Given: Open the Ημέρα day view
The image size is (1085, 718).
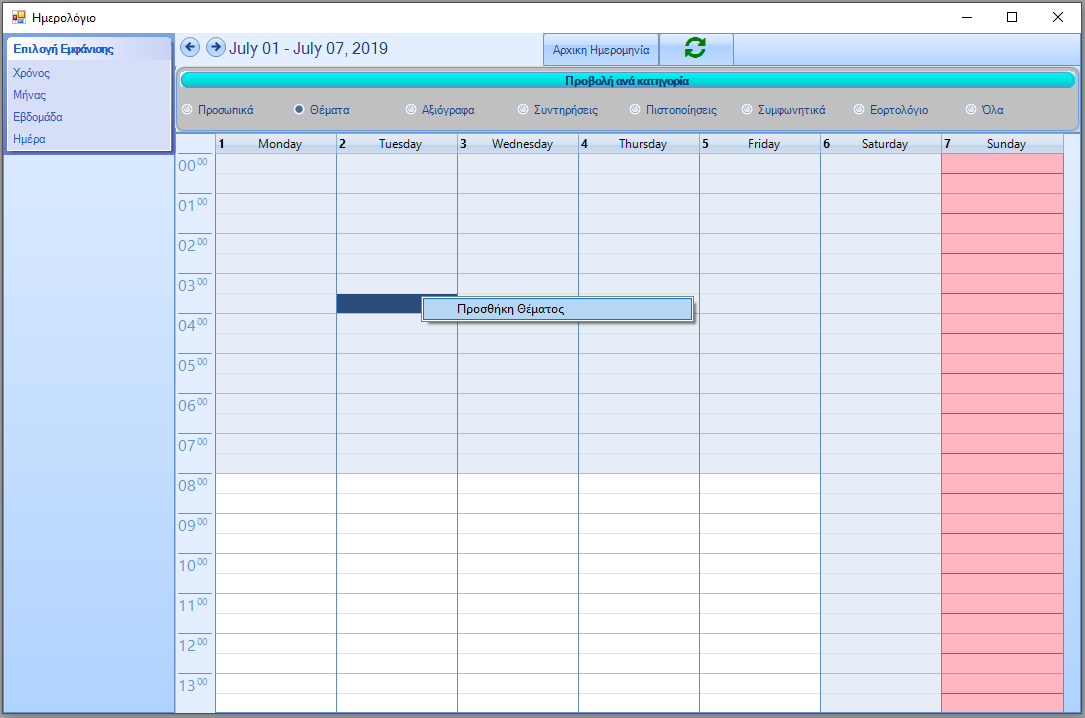Looking at the screenshot, I should (29, 139).
